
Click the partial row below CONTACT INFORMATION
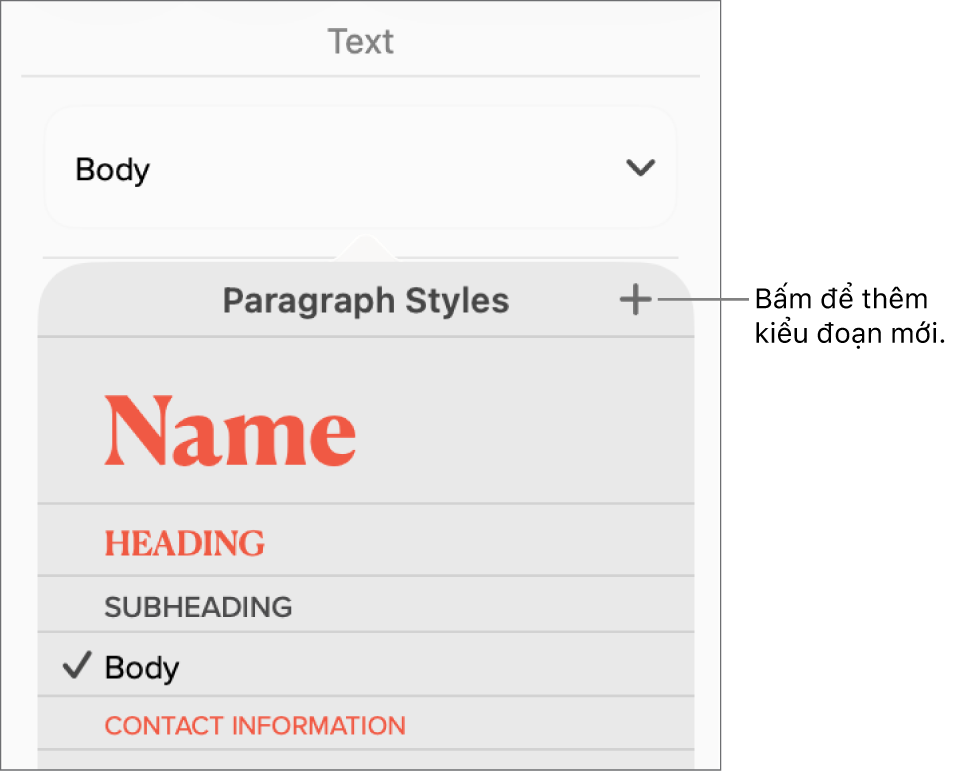click(366, 760)
